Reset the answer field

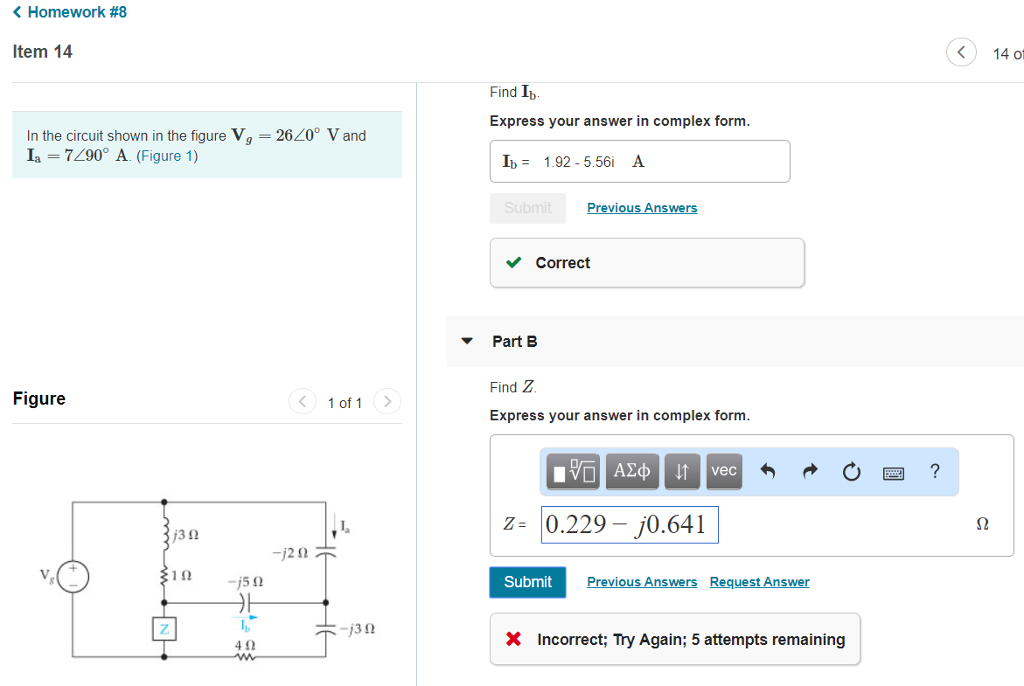tap(851, 472)
